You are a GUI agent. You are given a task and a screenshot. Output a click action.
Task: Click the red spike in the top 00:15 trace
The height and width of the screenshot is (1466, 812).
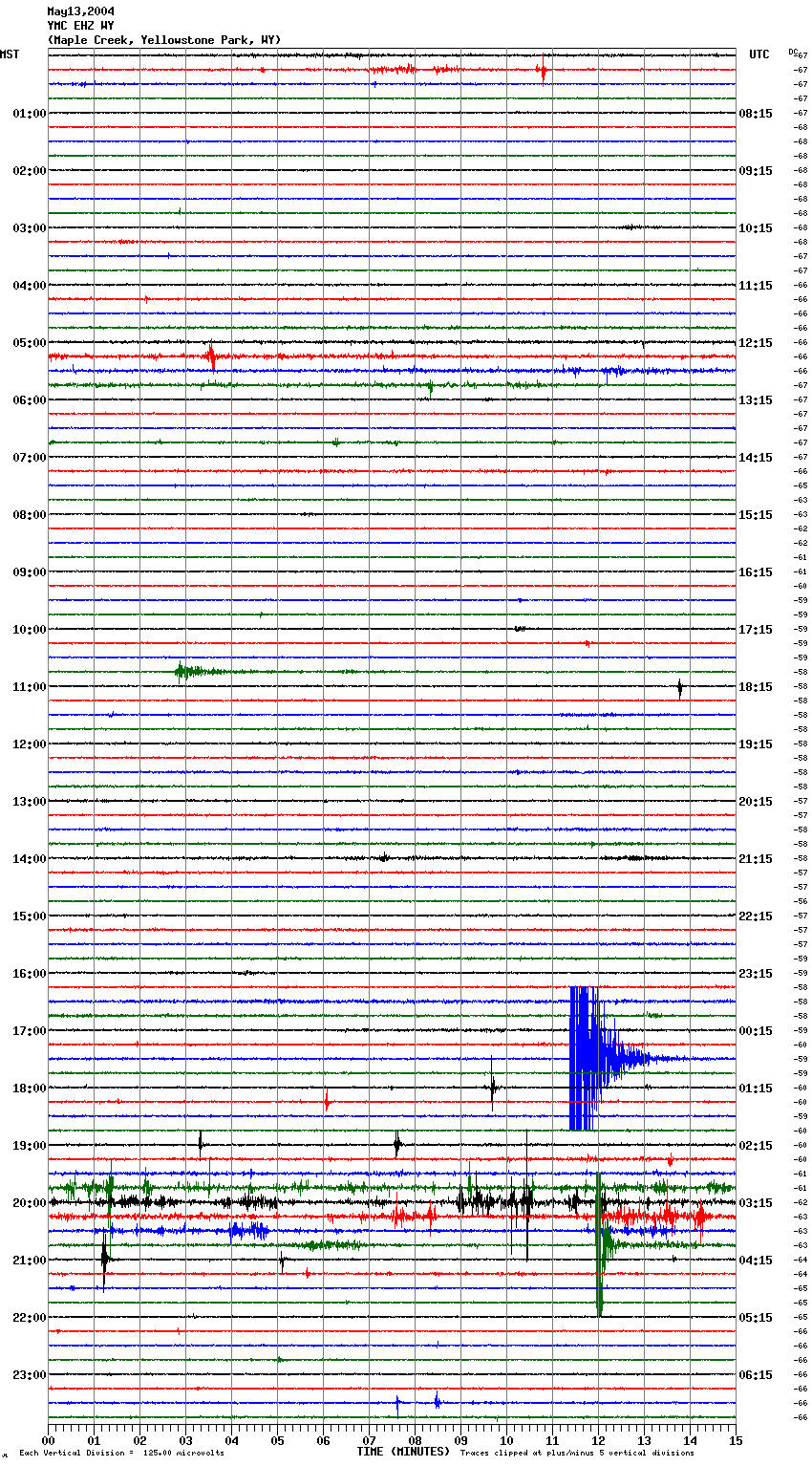543,70
